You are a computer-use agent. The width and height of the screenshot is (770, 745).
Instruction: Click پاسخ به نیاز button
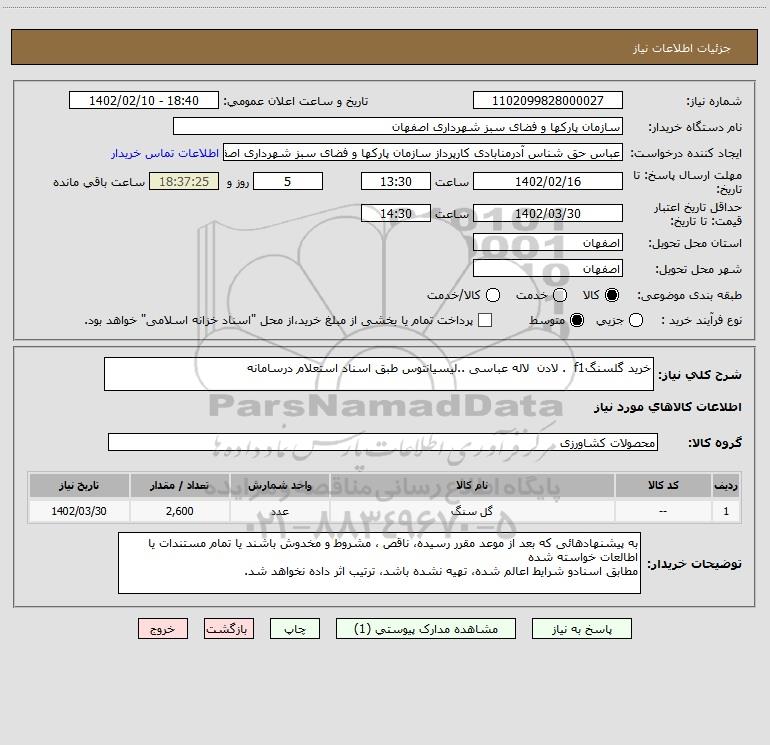582,629
